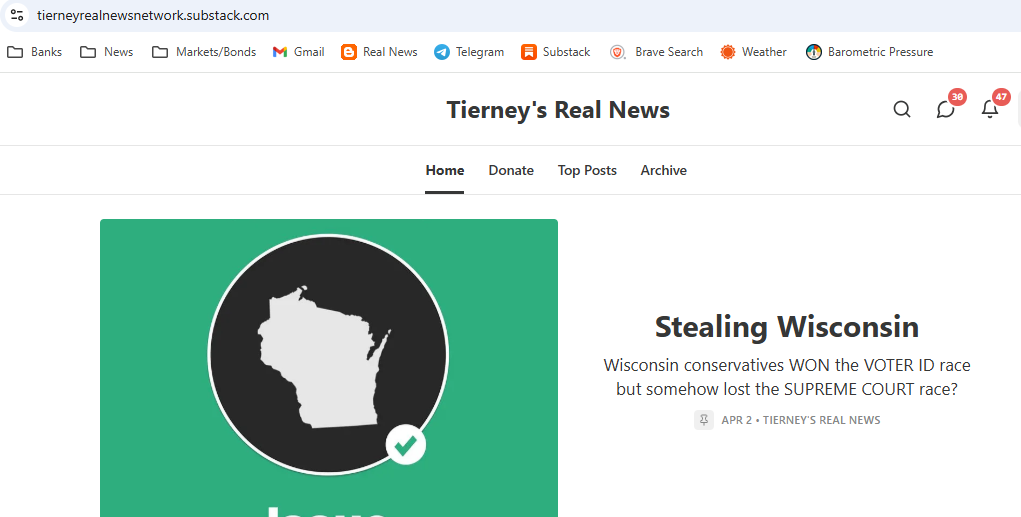Screen dimensions: 1021x517
Task: Open the Gmail bookmark
Action: [x=298, y=52]
